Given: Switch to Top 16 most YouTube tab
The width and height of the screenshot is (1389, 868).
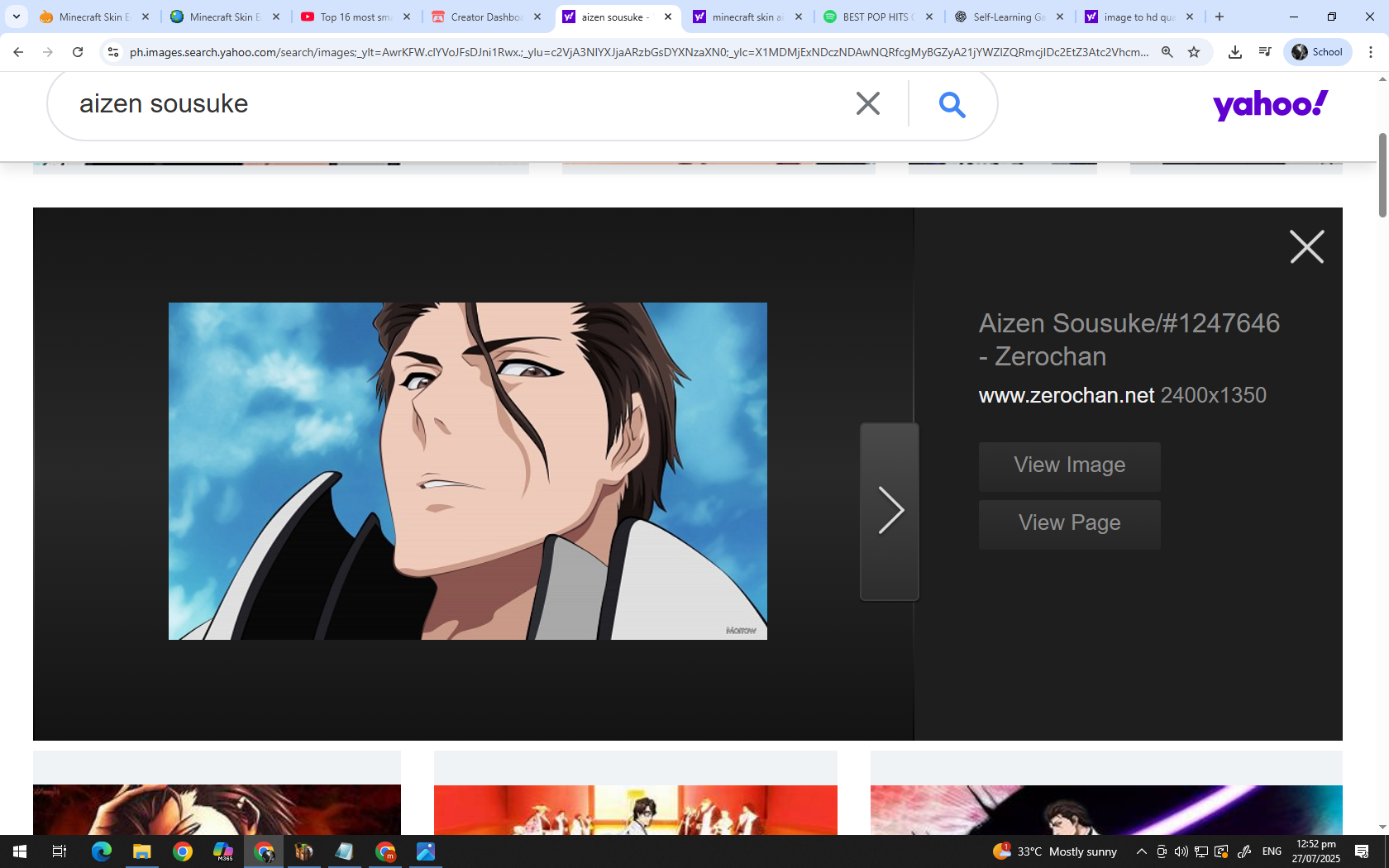Looking at the screenshot, I should [x=356, y=17].
